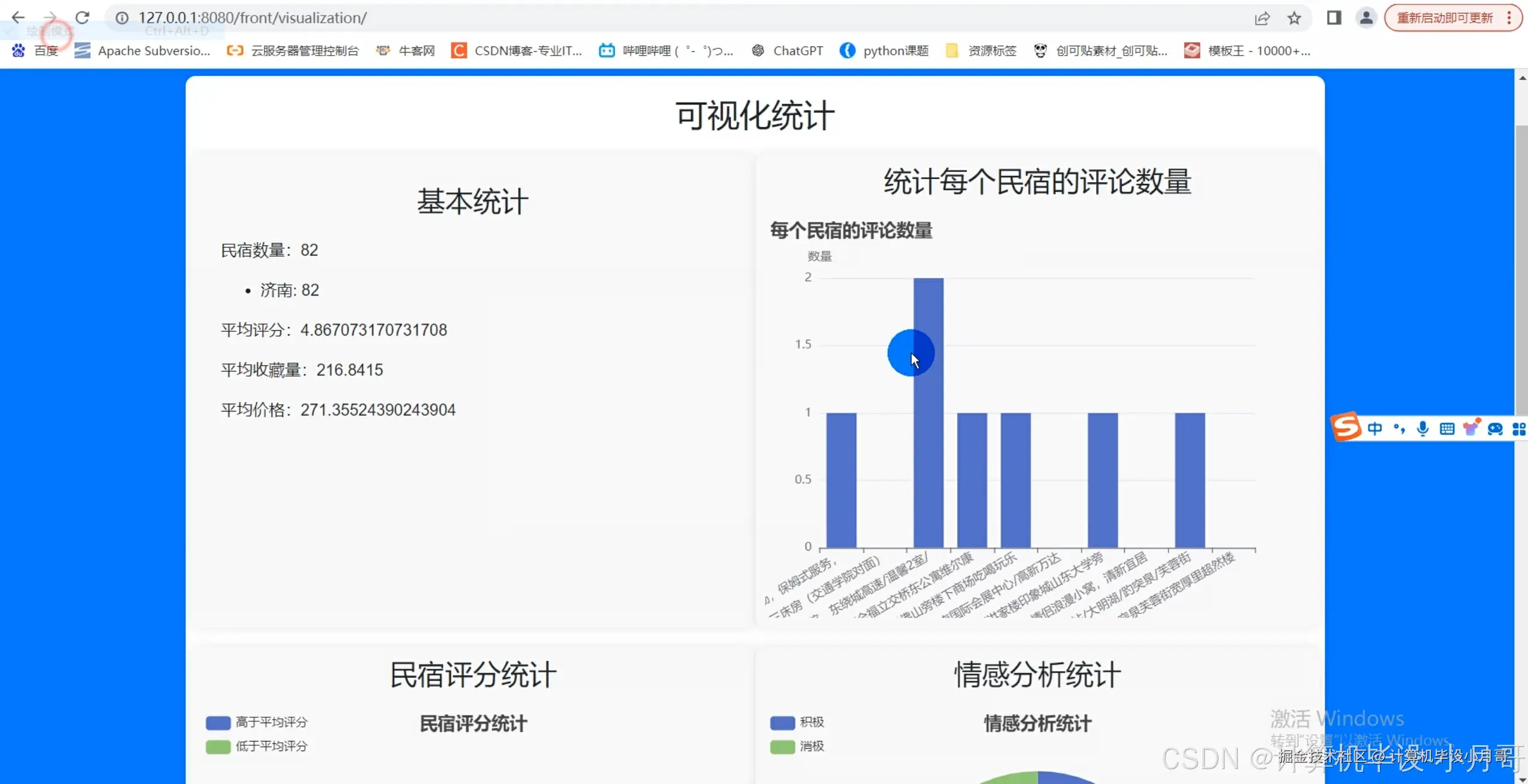The image size is (1528, 784).
Task: Click the Sogou microphone voice input icon
Action: click(1423, 429)
